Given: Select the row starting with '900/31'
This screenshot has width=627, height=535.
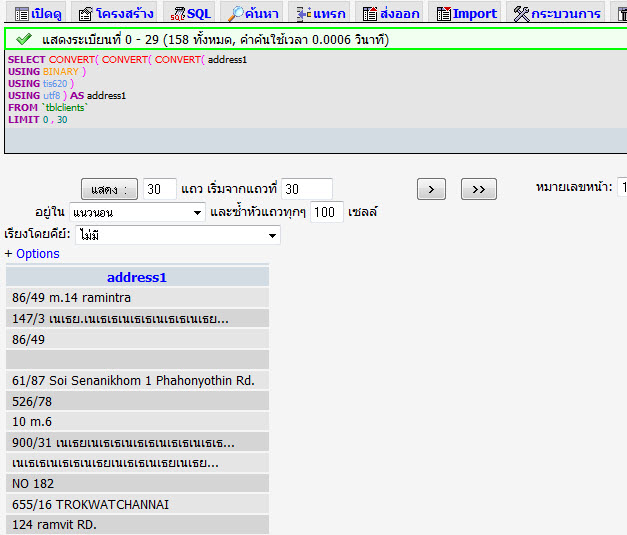Looking at the screenshot, I should point(138,442).
